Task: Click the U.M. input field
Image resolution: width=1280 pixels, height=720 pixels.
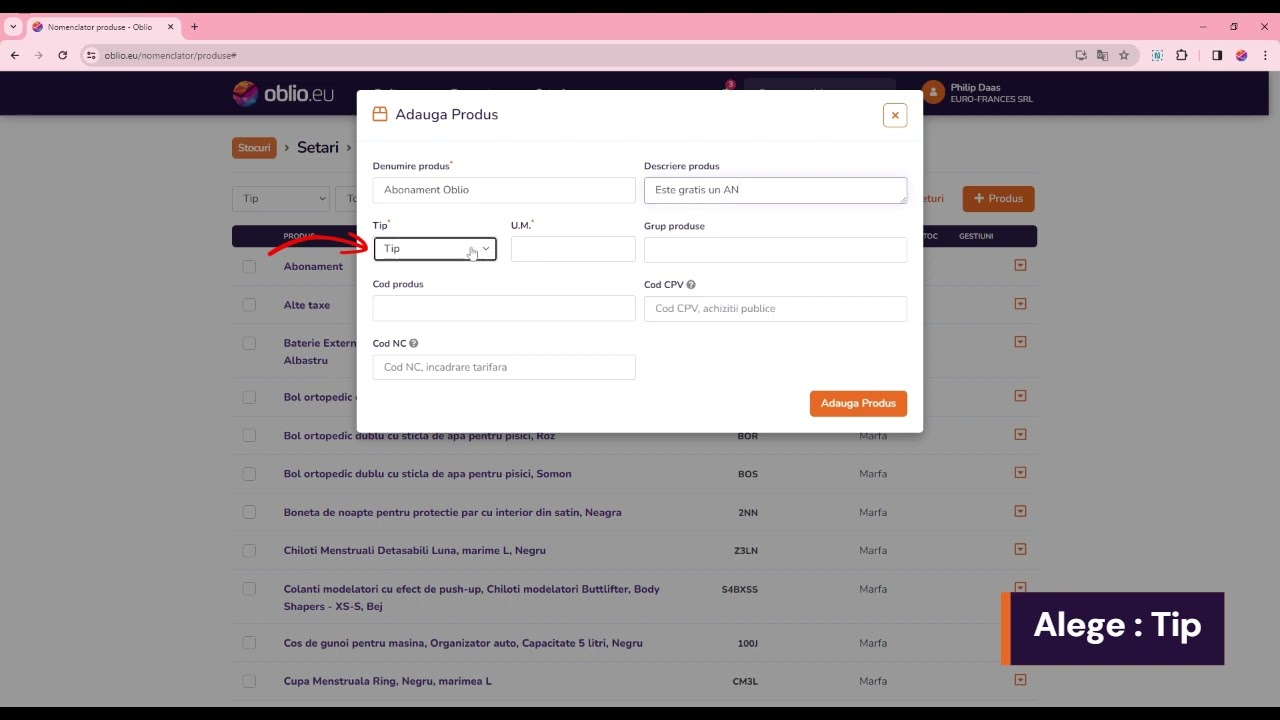Action: click(x=573, y=249)
